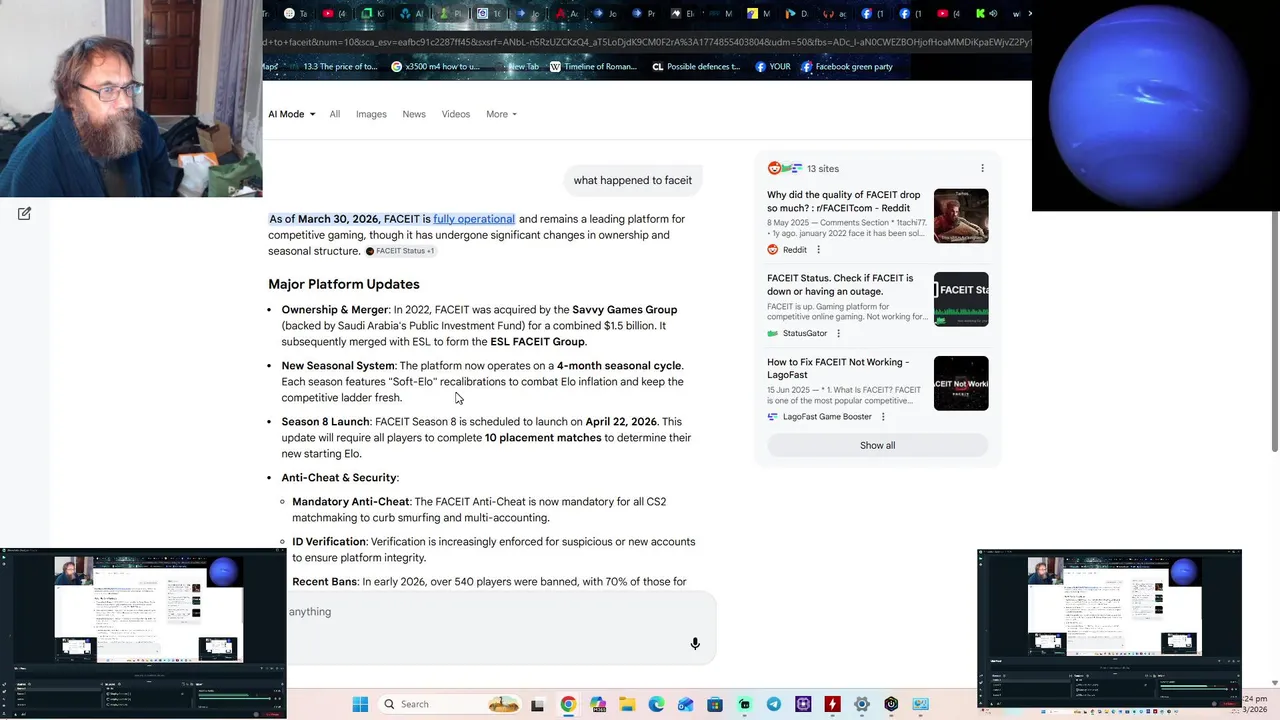1280x720 pixels.
Task: Open the 'YOUR' Facebook bookmark
Action: click(773, 67)
